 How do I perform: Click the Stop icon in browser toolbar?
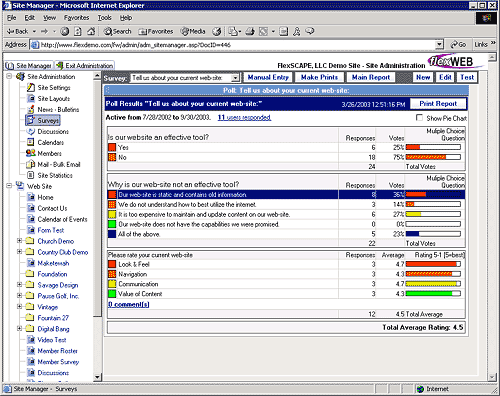(65, 32)
